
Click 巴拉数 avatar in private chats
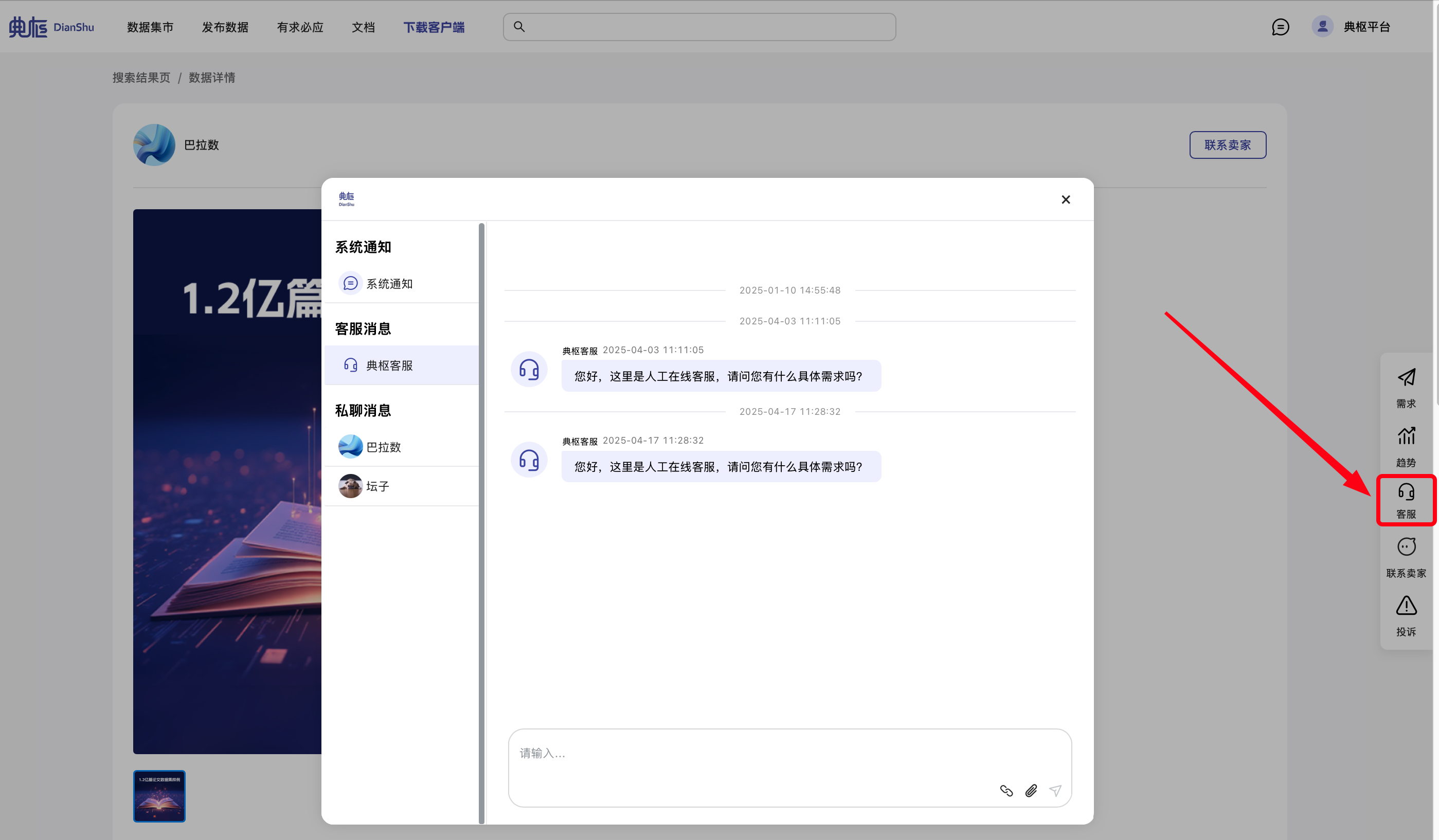[351, 447]
